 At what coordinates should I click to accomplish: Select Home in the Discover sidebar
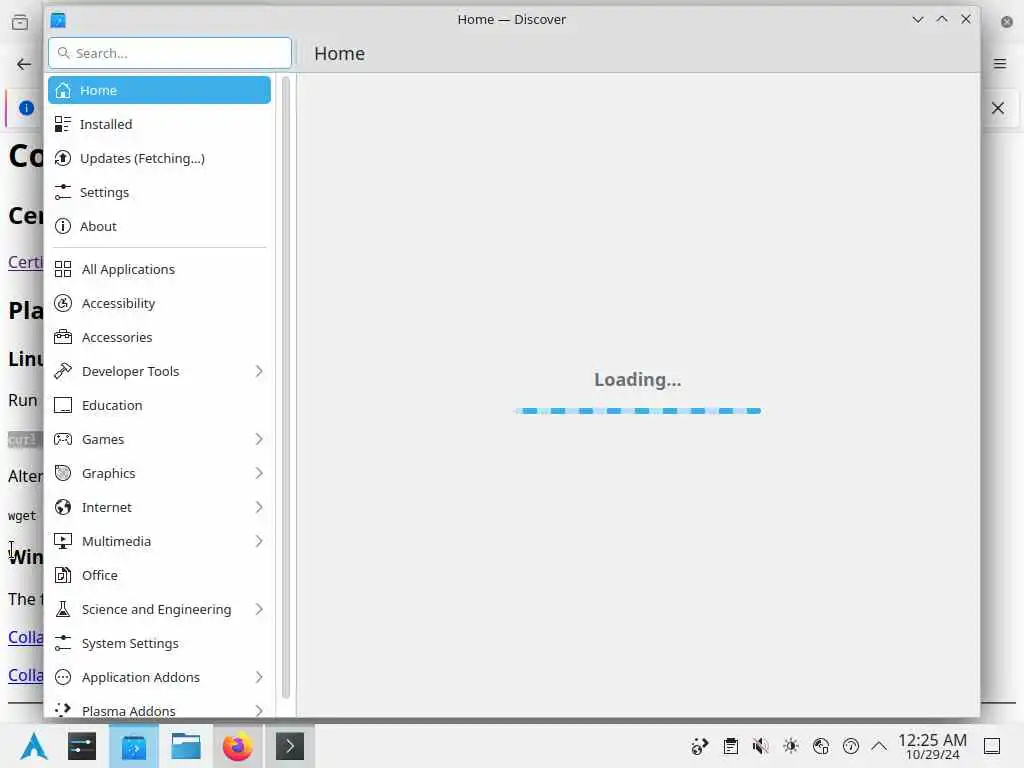click(159, 90)
